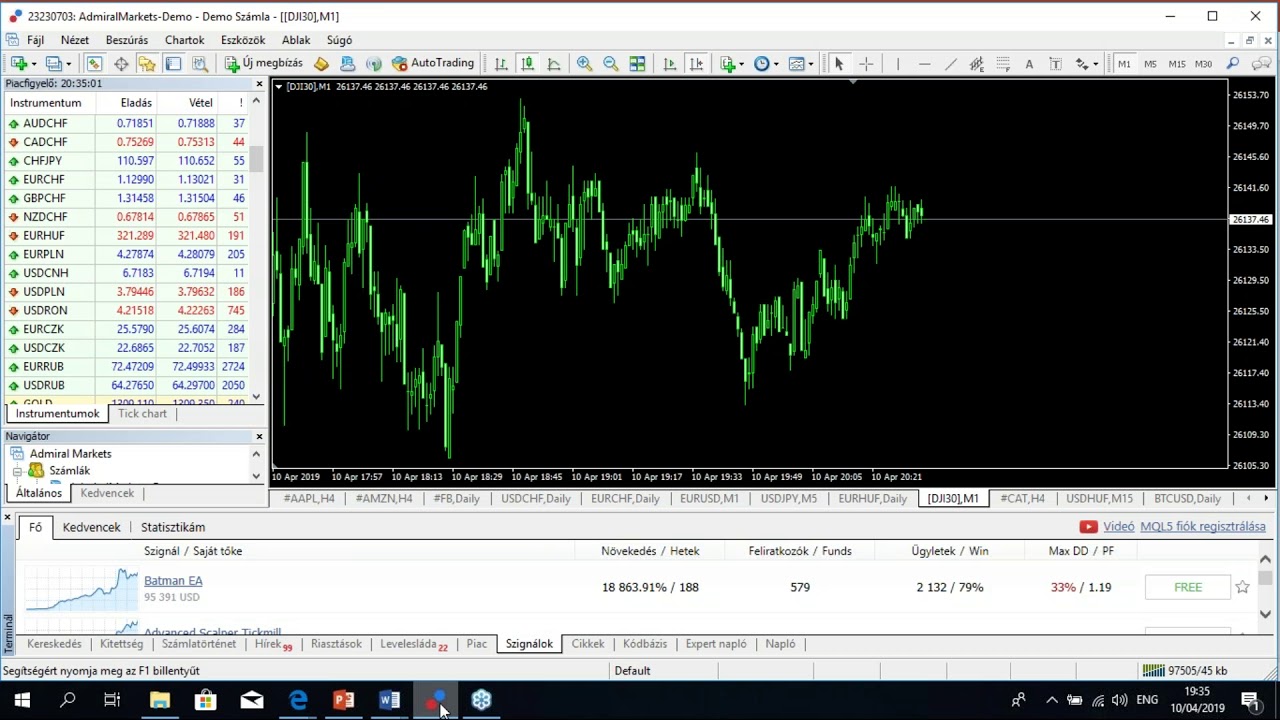This screenshot has height=720, width=1280.
Task: Open MetaEditor via the yellow book icon
Action: [321, 64]
